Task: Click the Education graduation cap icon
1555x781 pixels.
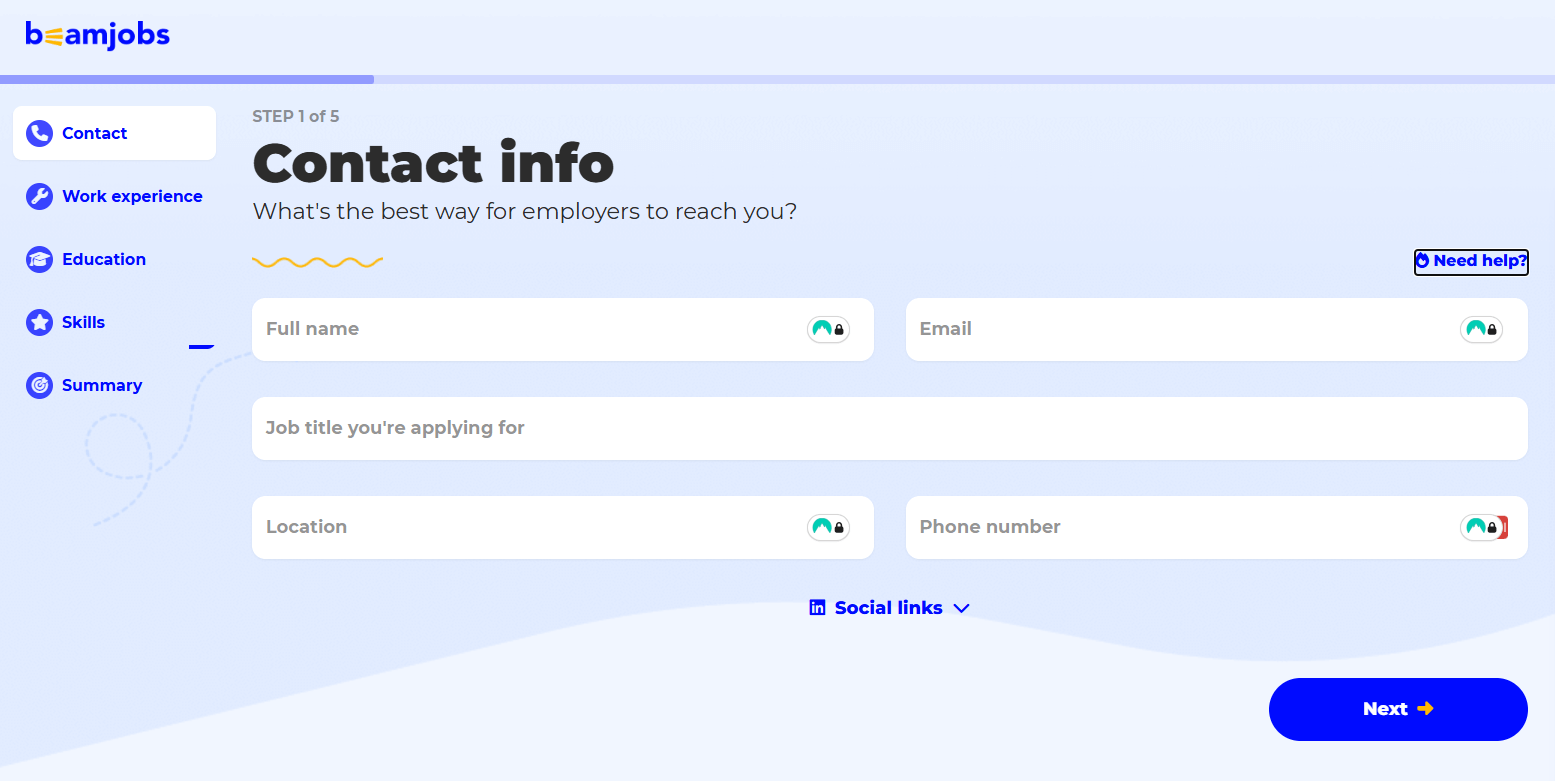Action: pos(38,259)
